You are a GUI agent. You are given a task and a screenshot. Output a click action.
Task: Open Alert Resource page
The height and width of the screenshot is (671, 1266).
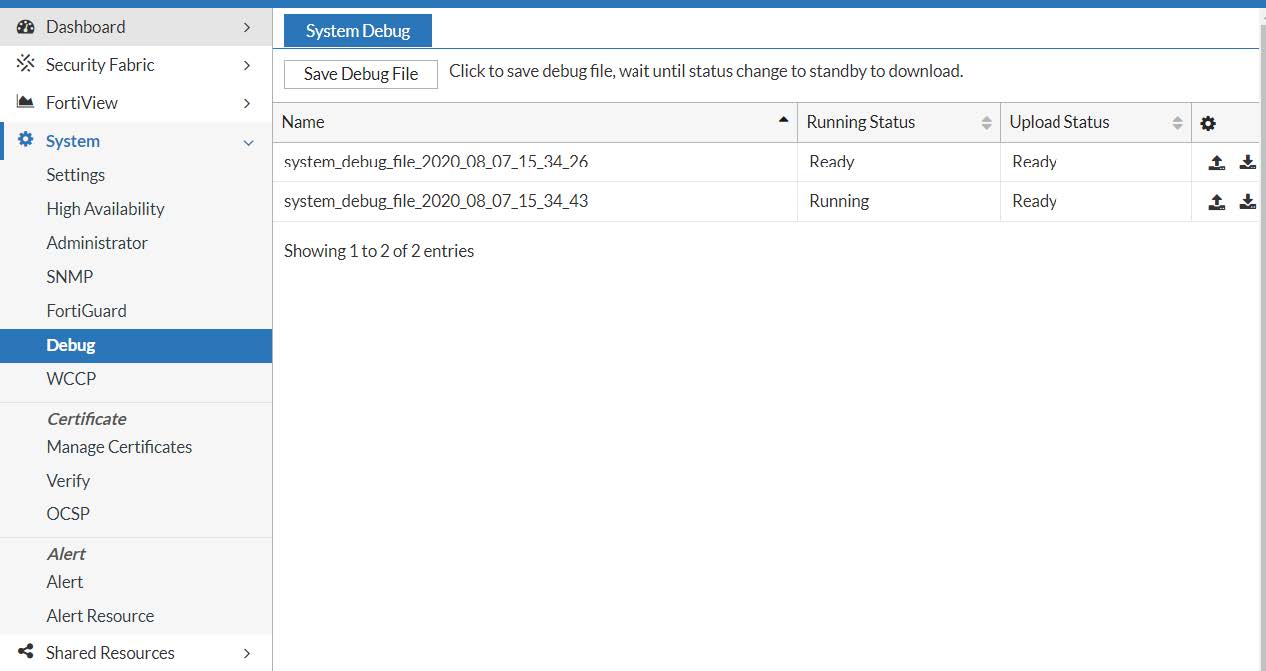(100, 616)
